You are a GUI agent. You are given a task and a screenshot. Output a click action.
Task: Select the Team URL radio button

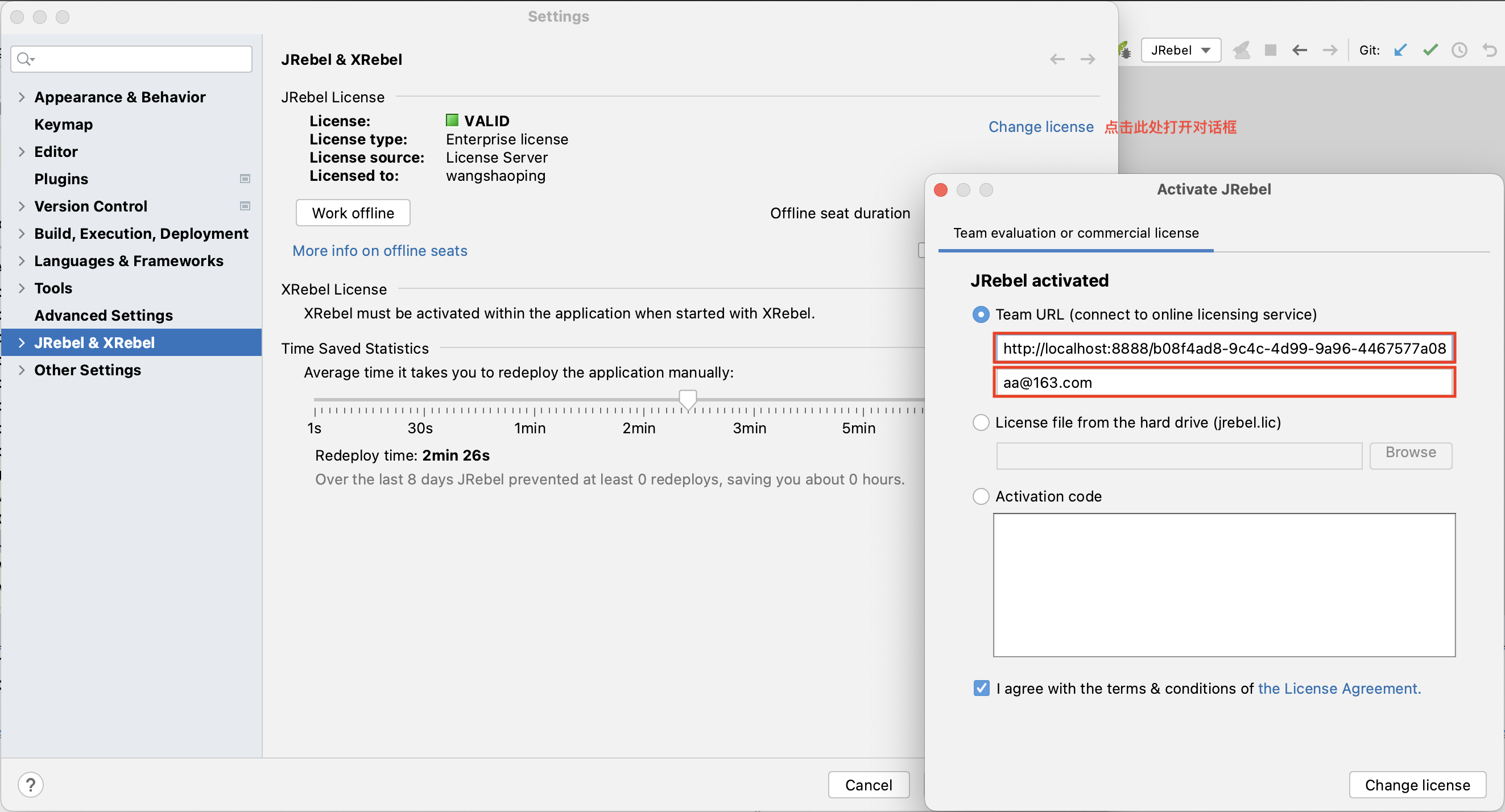click(x=981, y=314)
